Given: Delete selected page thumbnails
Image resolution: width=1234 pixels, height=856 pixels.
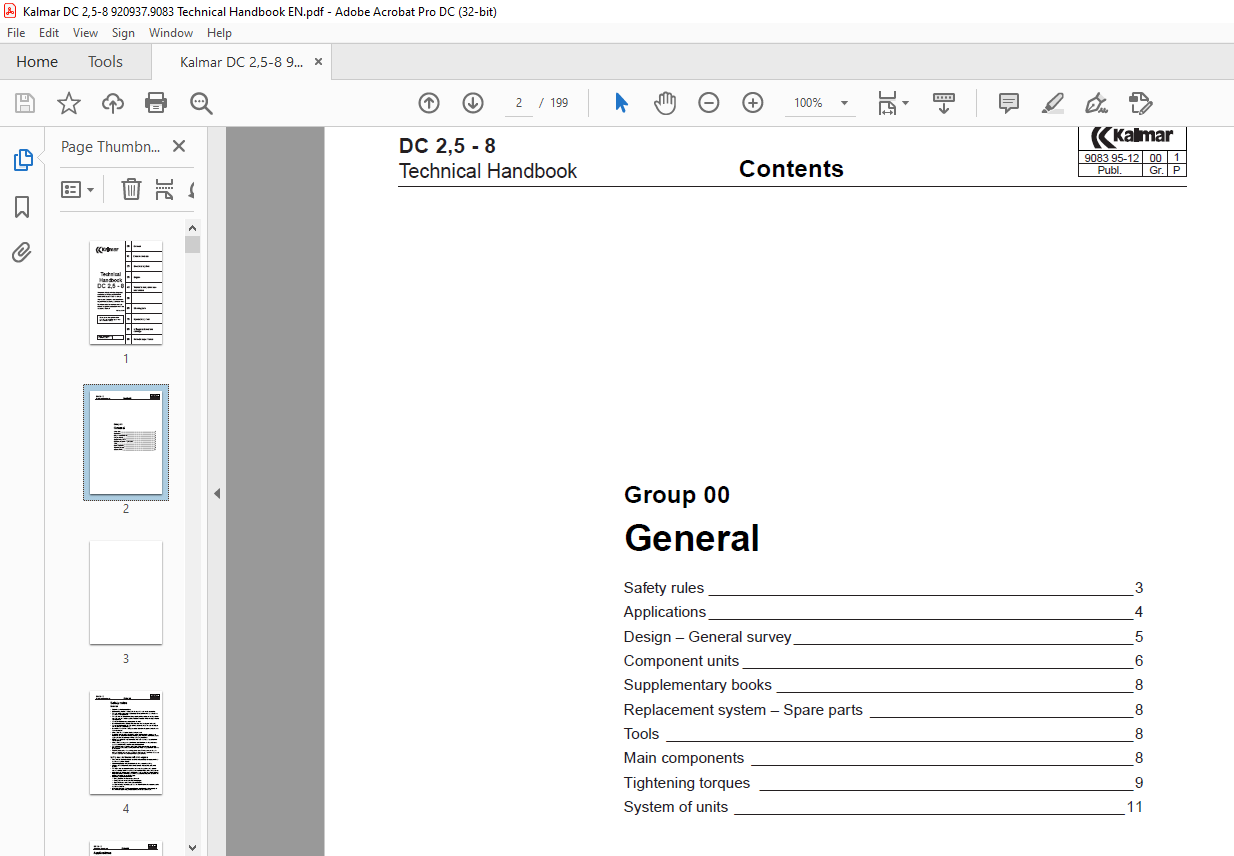Looking at the screenshot, I should tap(131, 189).
